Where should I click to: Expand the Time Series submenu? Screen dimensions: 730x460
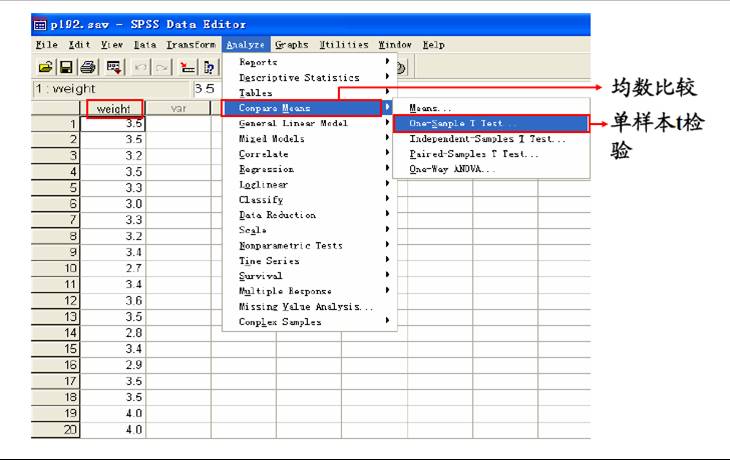310,261
